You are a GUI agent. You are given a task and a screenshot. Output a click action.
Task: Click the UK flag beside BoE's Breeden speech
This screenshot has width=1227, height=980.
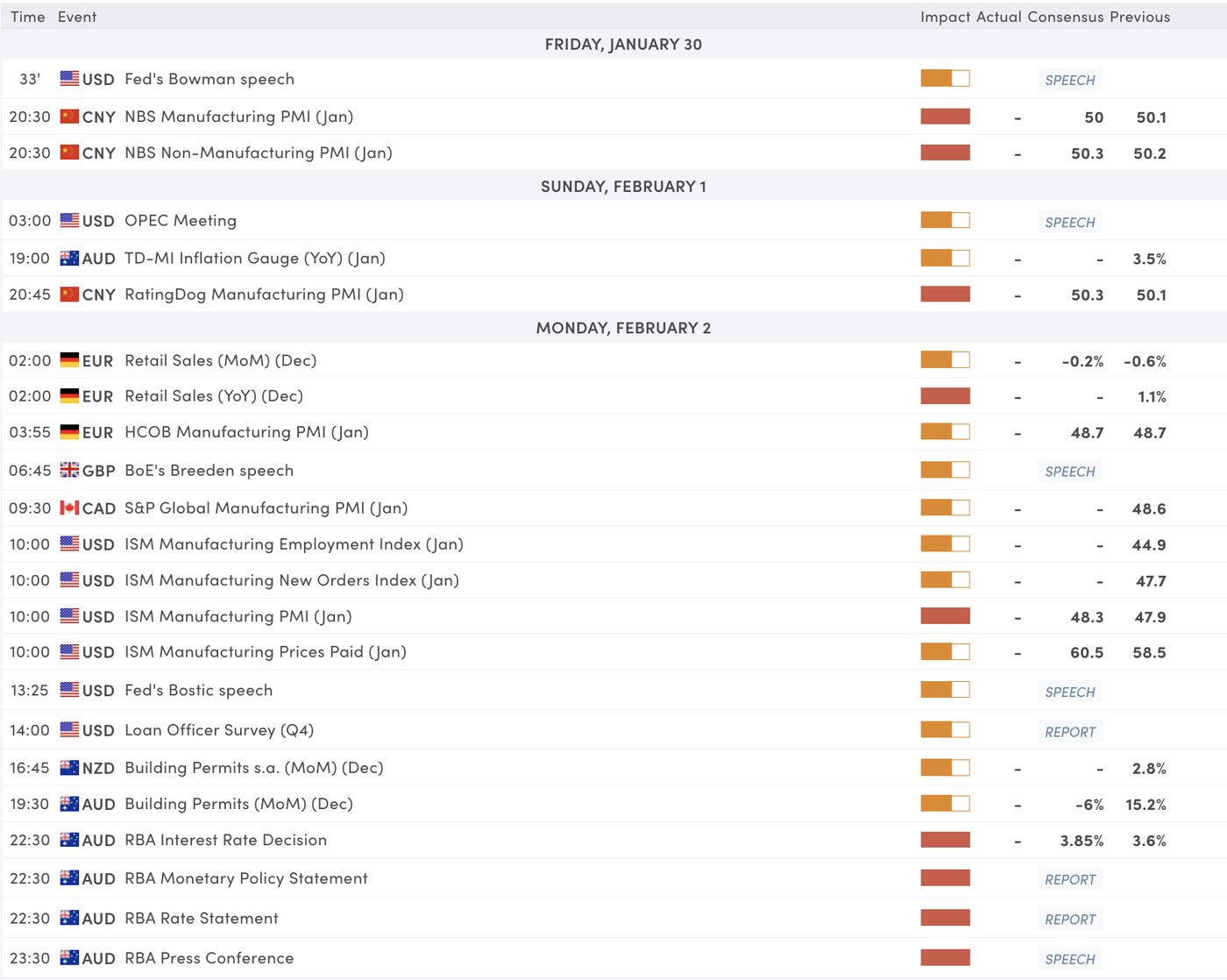coord(69,470)
